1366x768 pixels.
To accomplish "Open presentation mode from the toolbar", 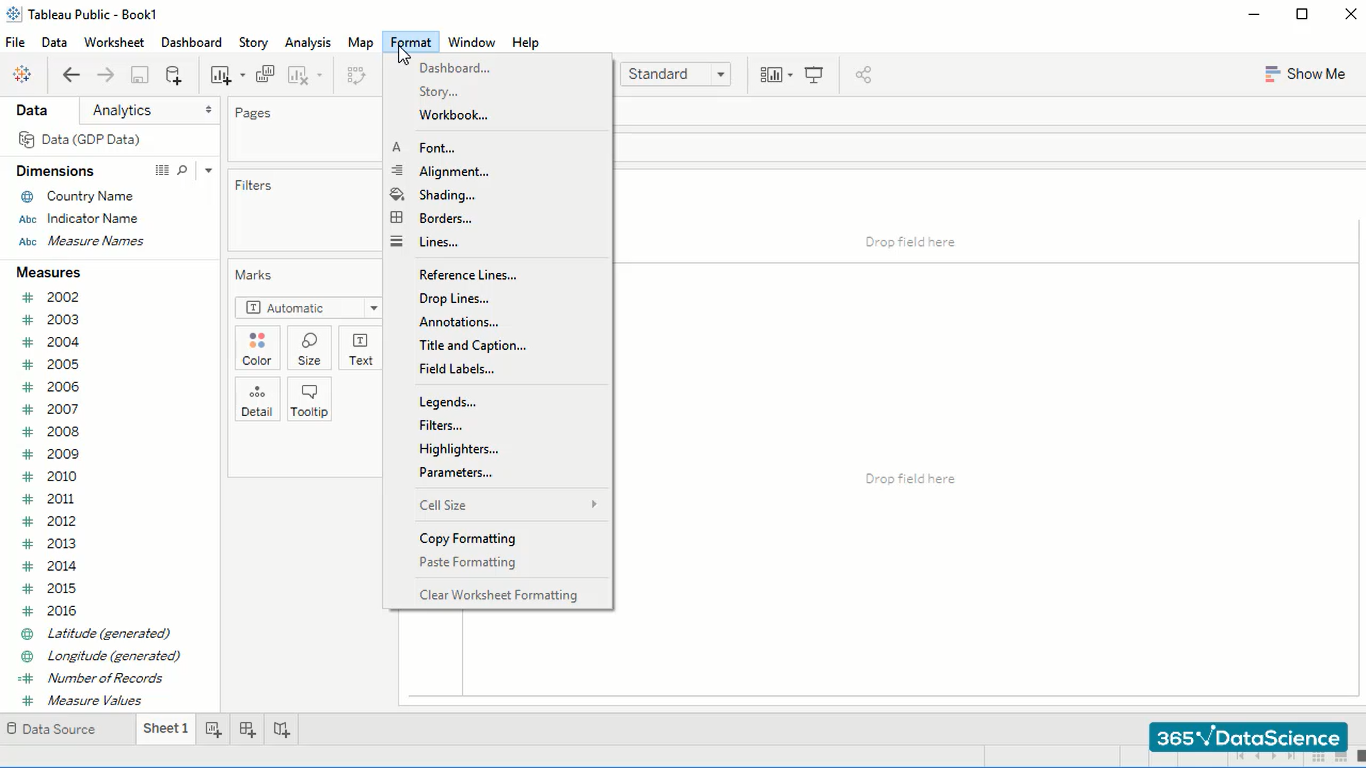I will [x=814, y=75].
